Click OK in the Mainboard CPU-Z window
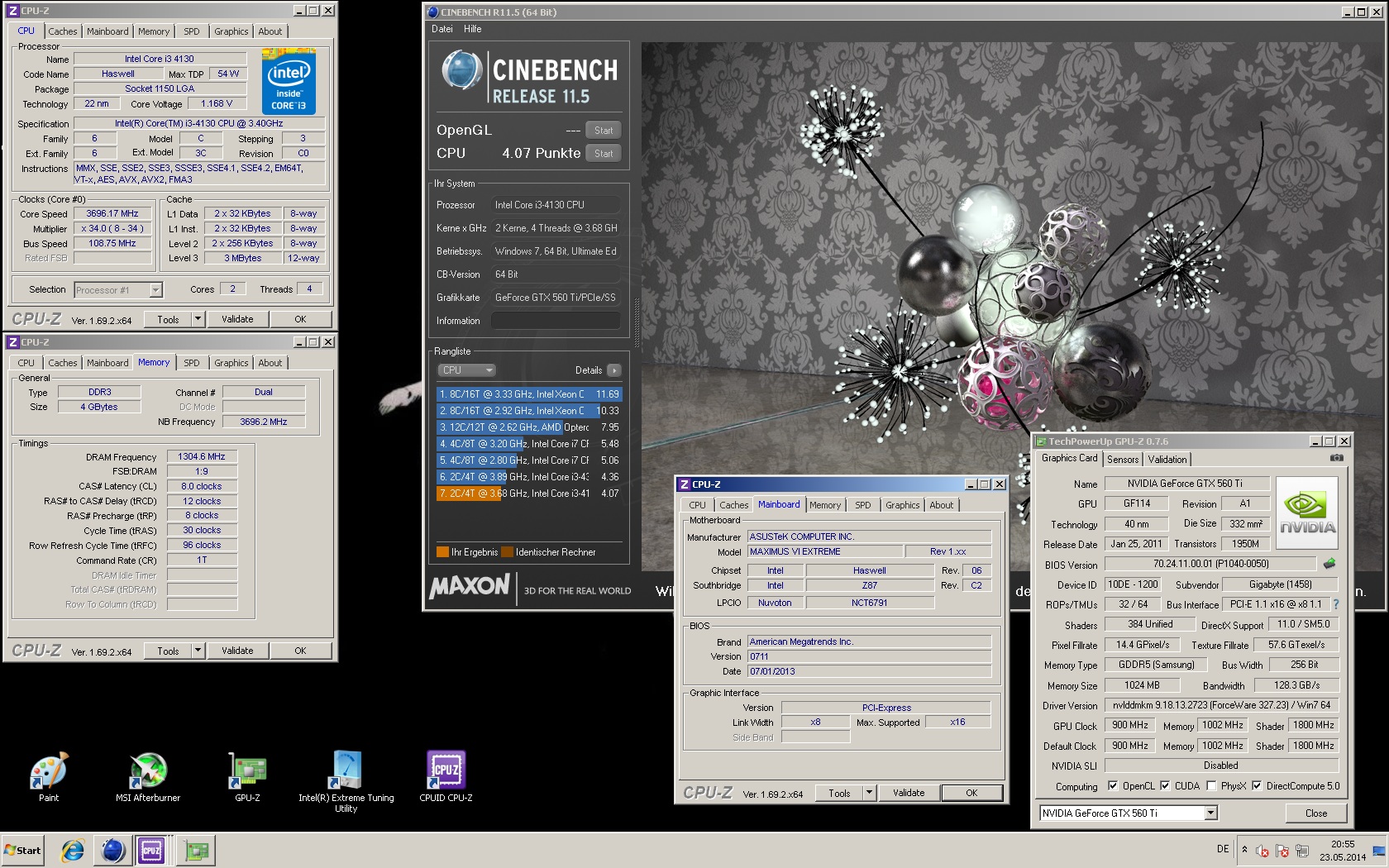This screenshot has width=1389, height=868. coord(971,793)
